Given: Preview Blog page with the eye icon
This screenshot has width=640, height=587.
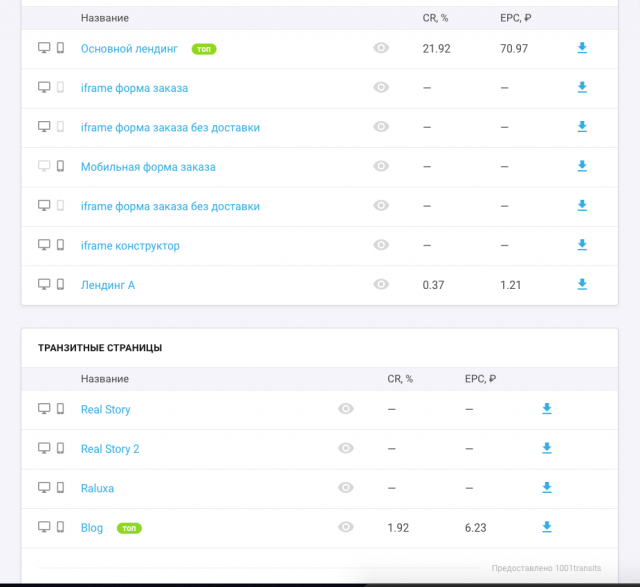Looking at the screenshot, I should pos(346,527).
